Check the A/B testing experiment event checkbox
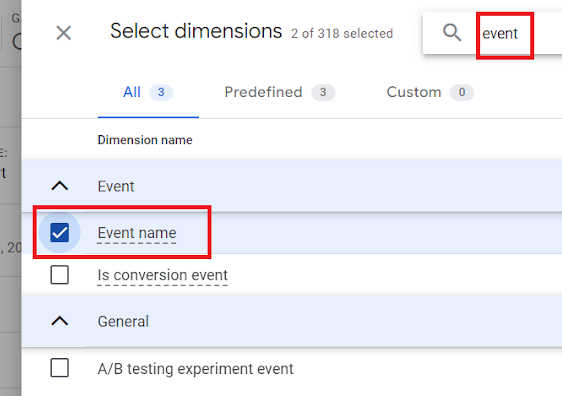The height and width of the screenshot is (396, 562). tap(59, 368)
